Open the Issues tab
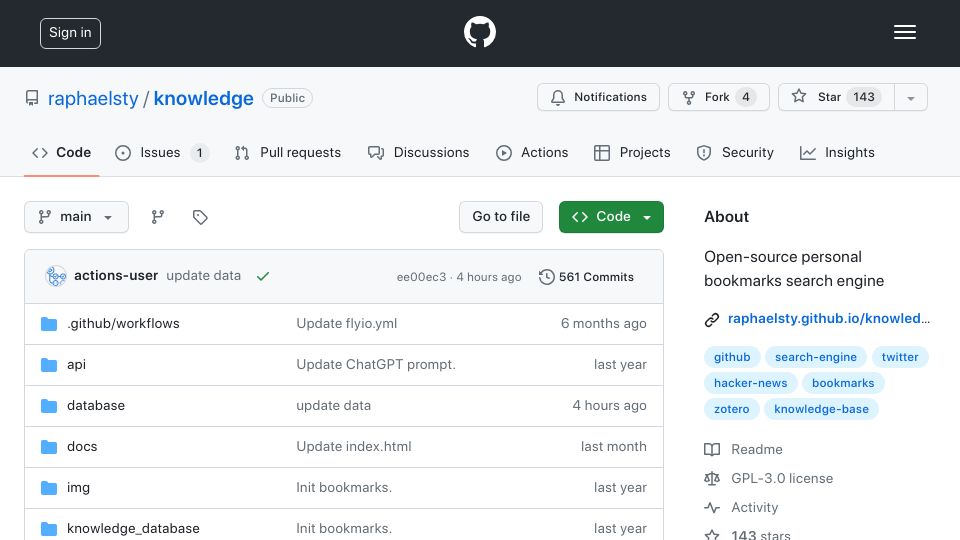 click(162, 152)
